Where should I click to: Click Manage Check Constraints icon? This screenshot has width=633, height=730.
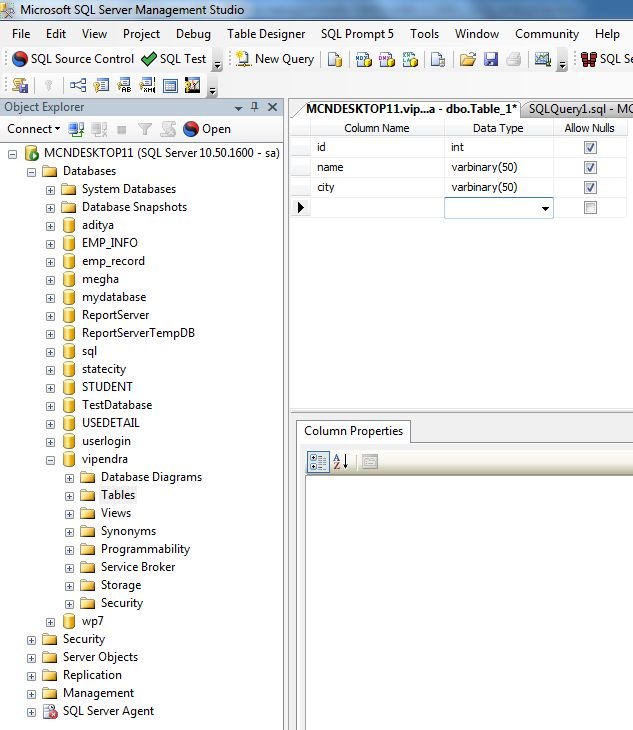170,86
